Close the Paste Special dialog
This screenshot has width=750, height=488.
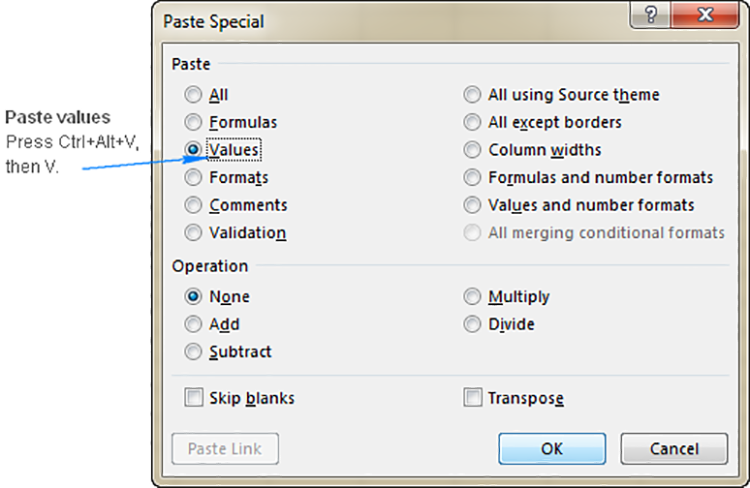(x=705, y=14)
